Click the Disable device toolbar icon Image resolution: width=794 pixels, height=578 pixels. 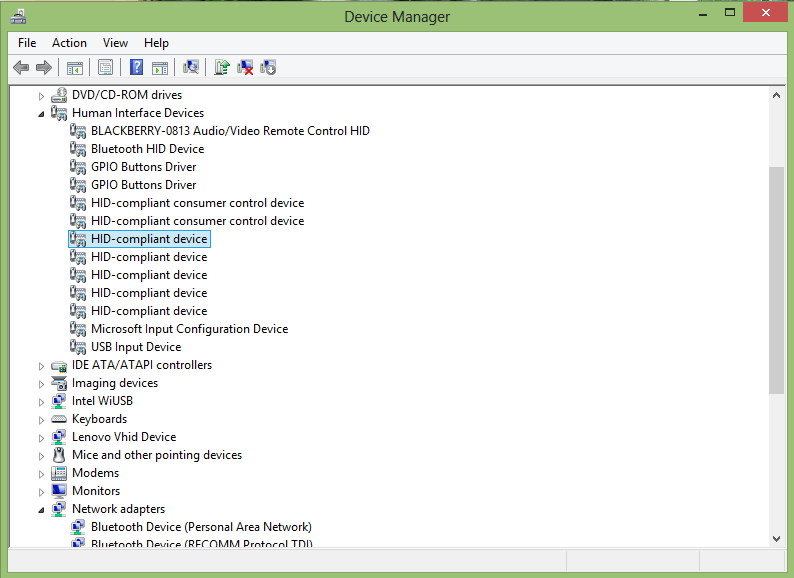click(268, 67)
